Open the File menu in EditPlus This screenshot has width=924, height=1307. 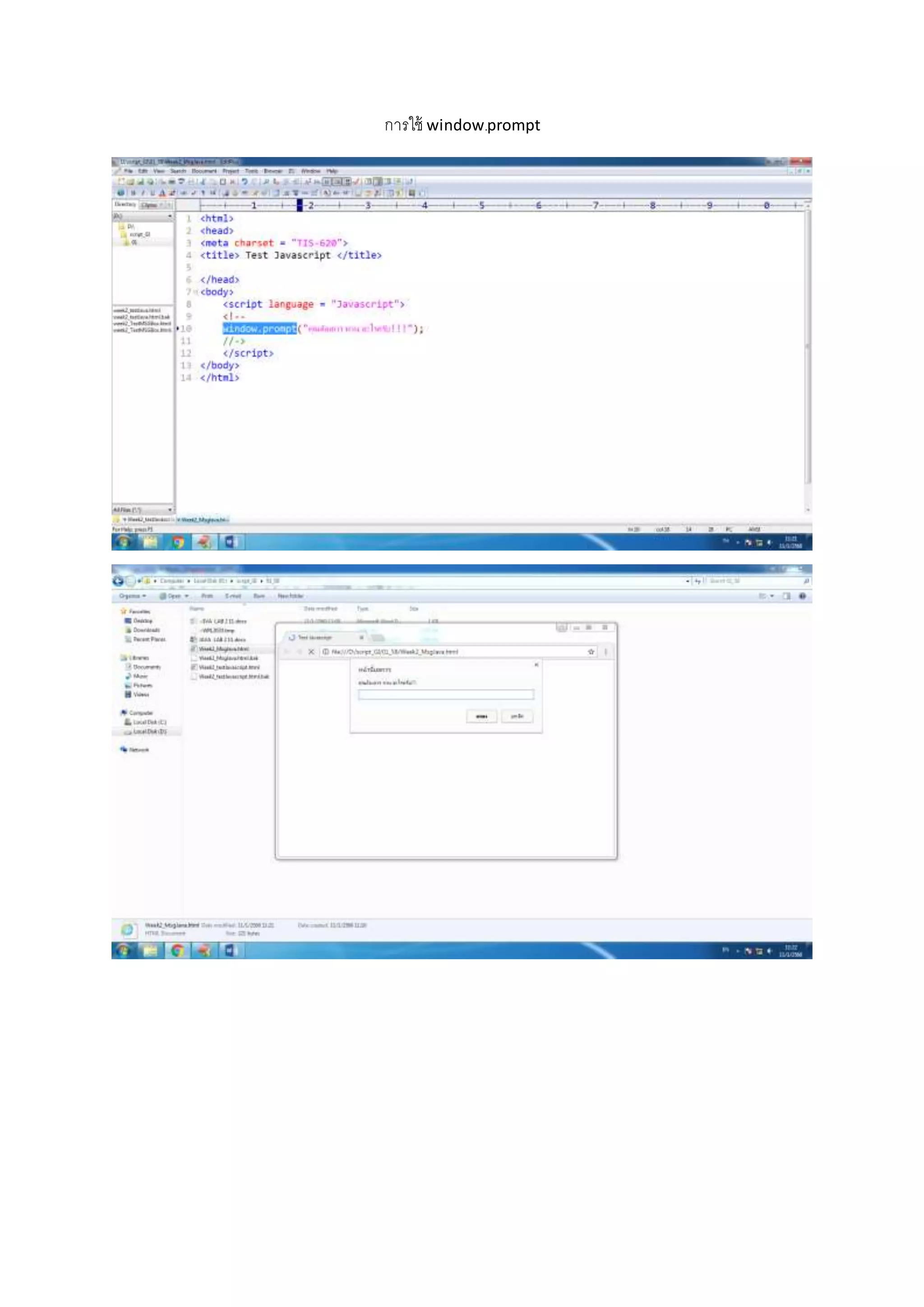pyautogui.click(x=128, y=171)
